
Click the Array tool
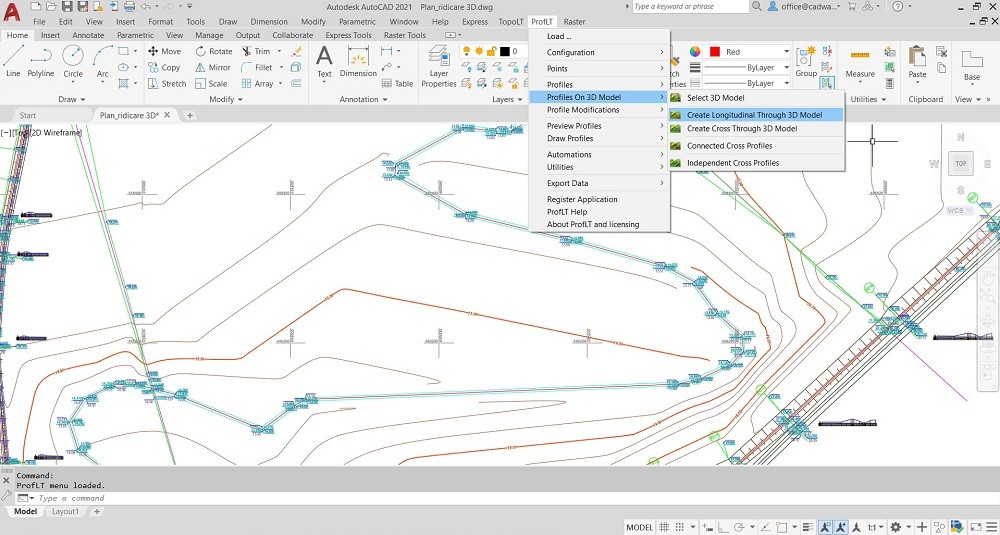tap(258, 83)
